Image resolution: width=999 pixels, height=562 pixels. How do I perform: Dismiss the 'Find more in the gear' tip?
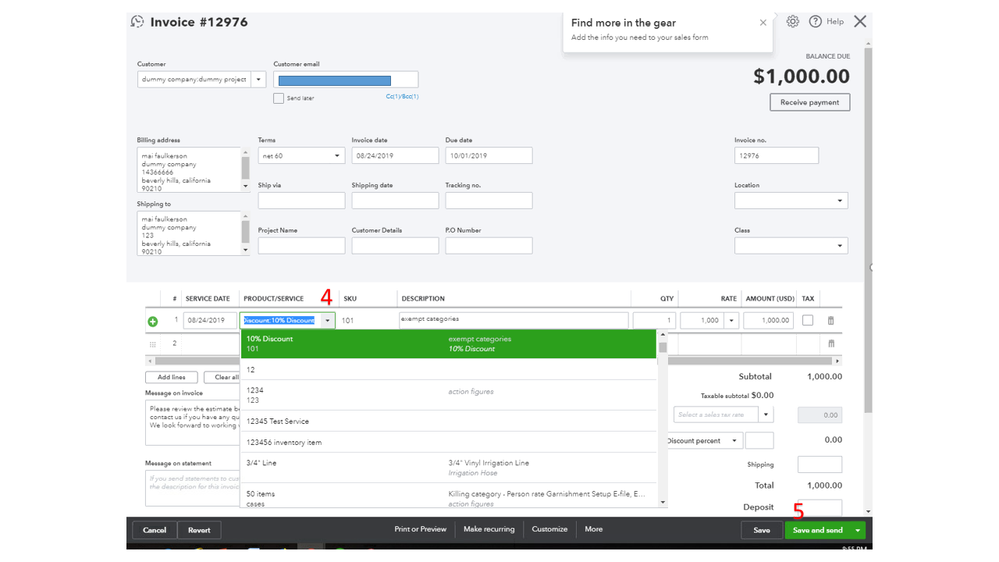[763, 23]
